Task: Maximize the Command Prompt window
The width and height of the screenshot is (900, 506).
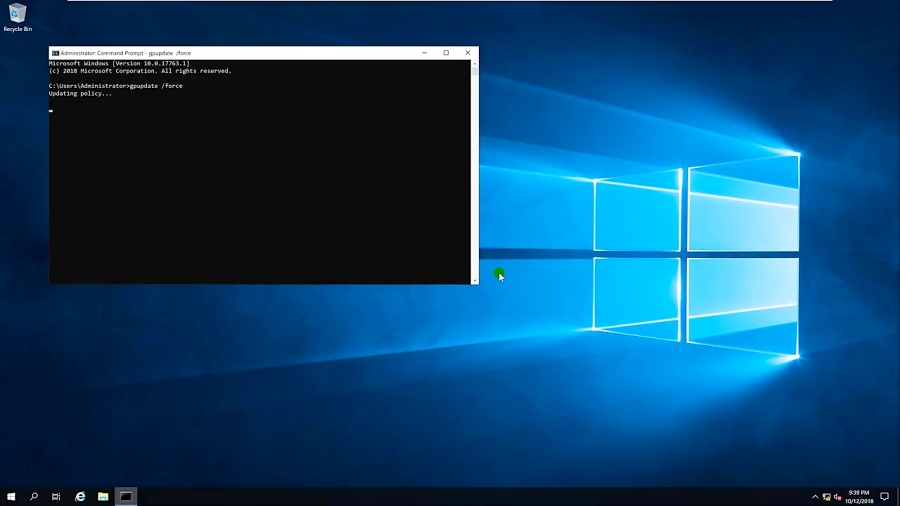Action: (446, 53)
